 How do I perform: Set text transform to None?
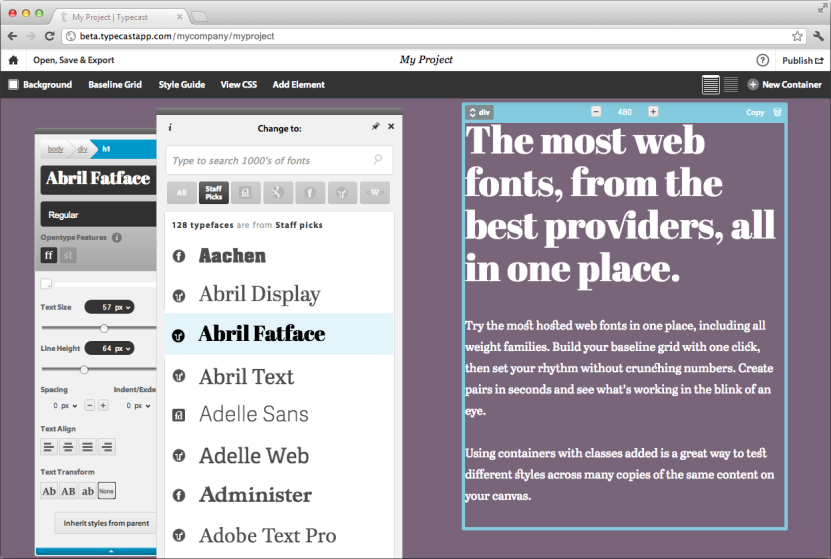[107, 491]
